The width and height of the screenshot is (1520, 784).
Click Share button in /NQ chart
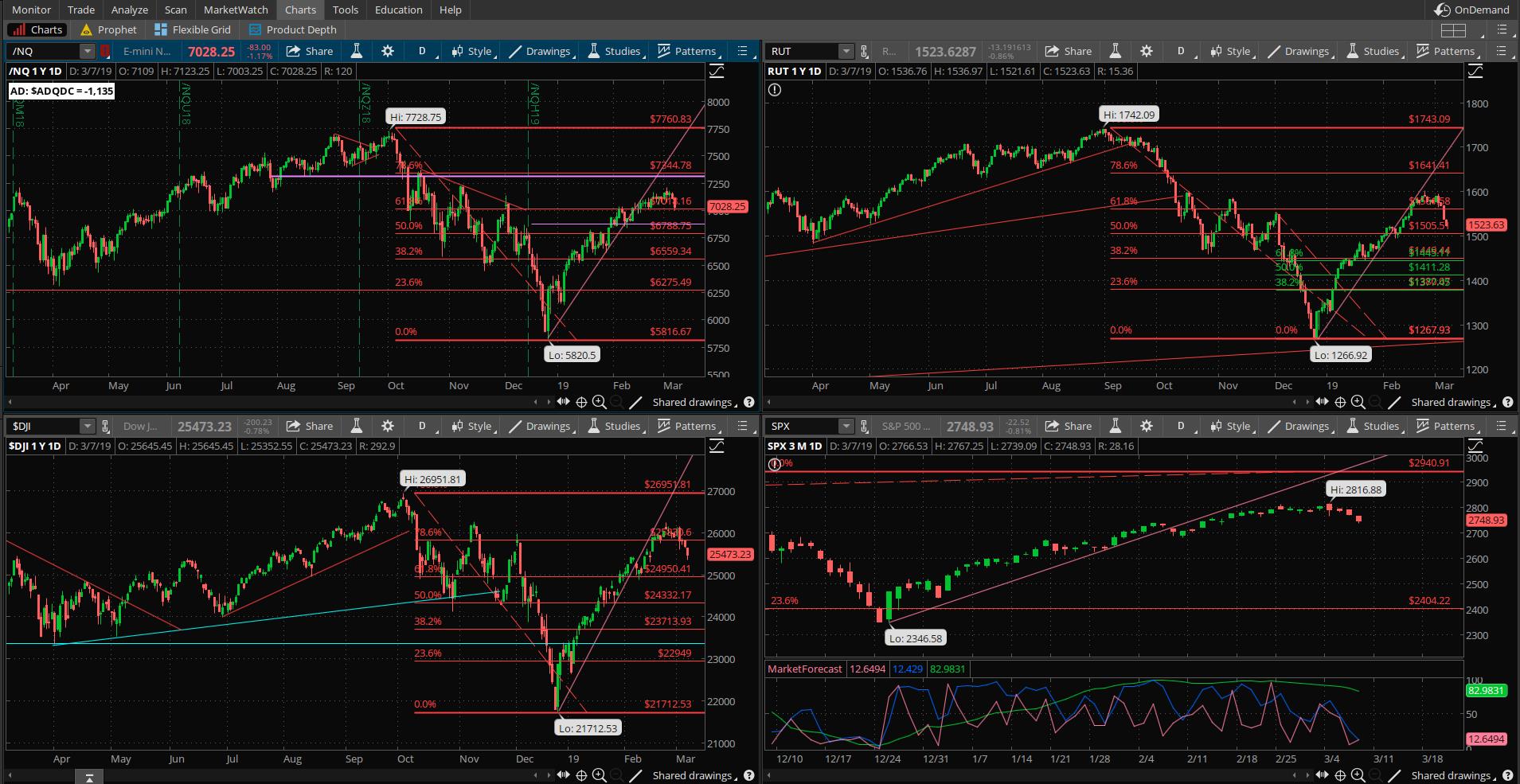(310, 51)
